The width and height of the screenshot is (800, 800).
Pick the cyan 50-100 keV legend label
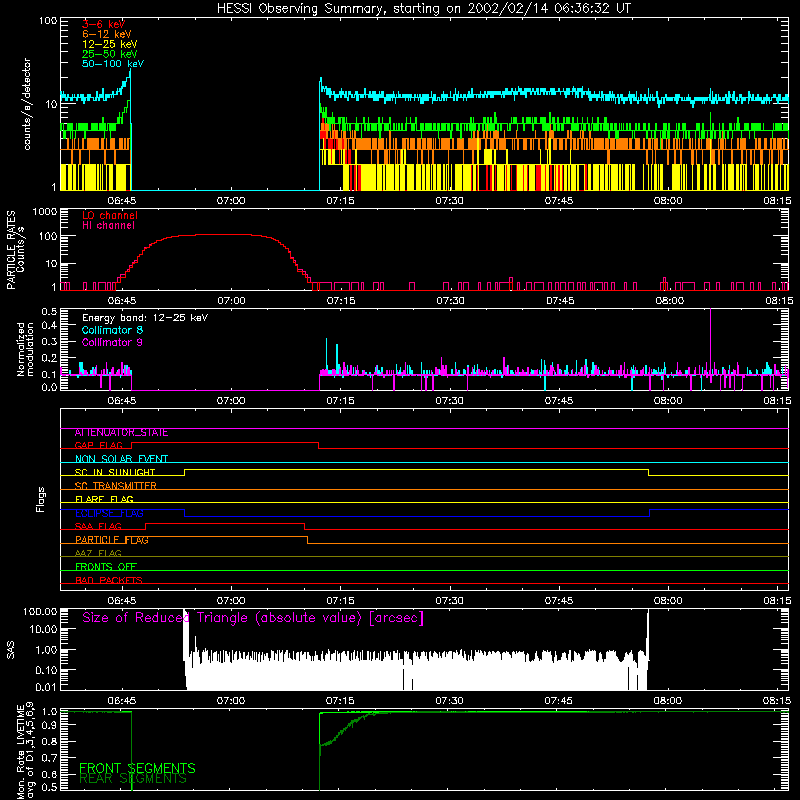coord(113,63)
